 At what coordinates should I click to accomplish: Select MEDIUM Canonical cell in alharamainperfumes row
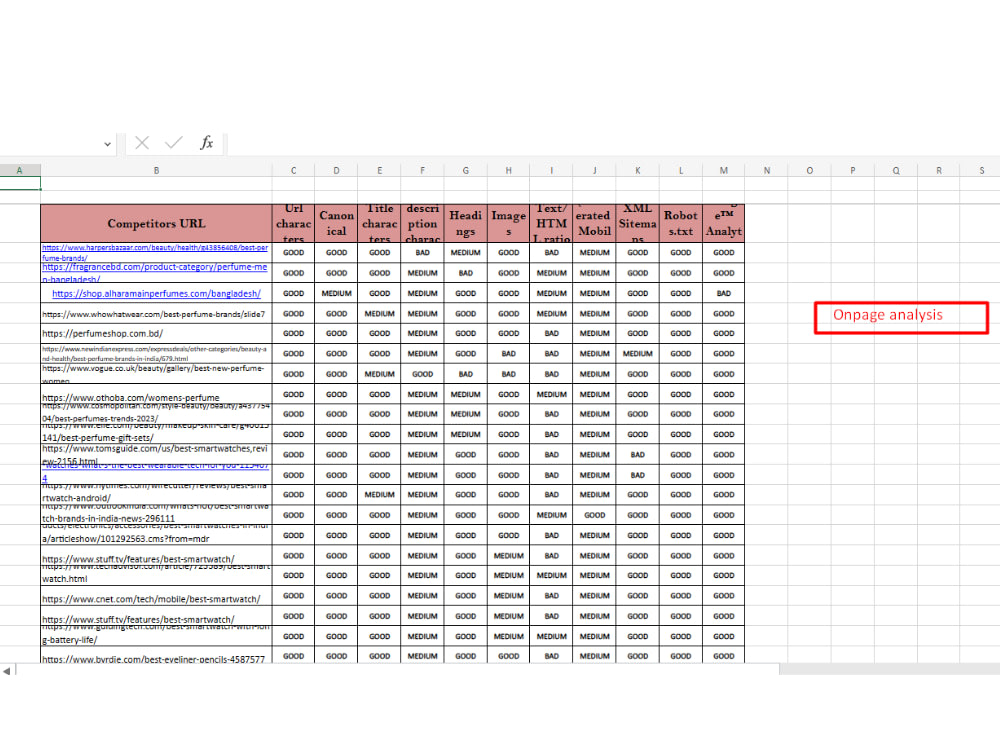pyautogui.click(x=336, y=293)
